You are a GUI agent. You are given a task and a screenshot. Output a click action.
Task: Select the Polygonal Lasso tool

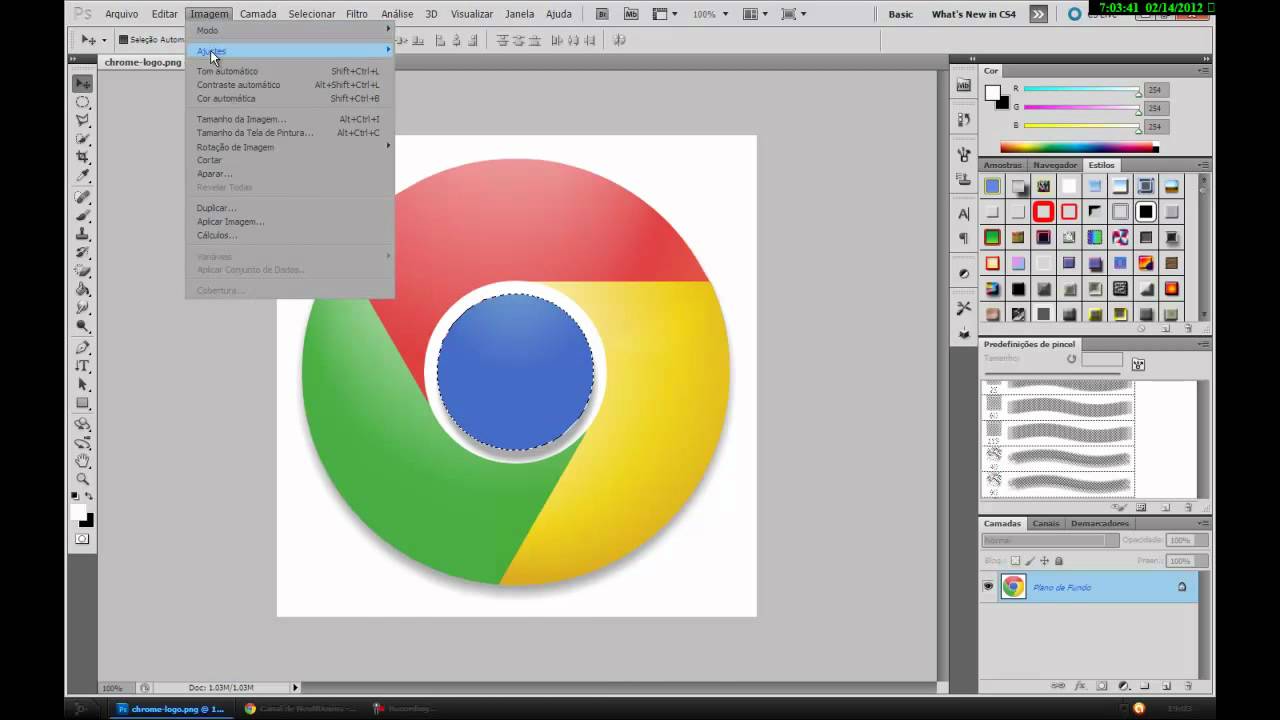[x=83, y=120]
